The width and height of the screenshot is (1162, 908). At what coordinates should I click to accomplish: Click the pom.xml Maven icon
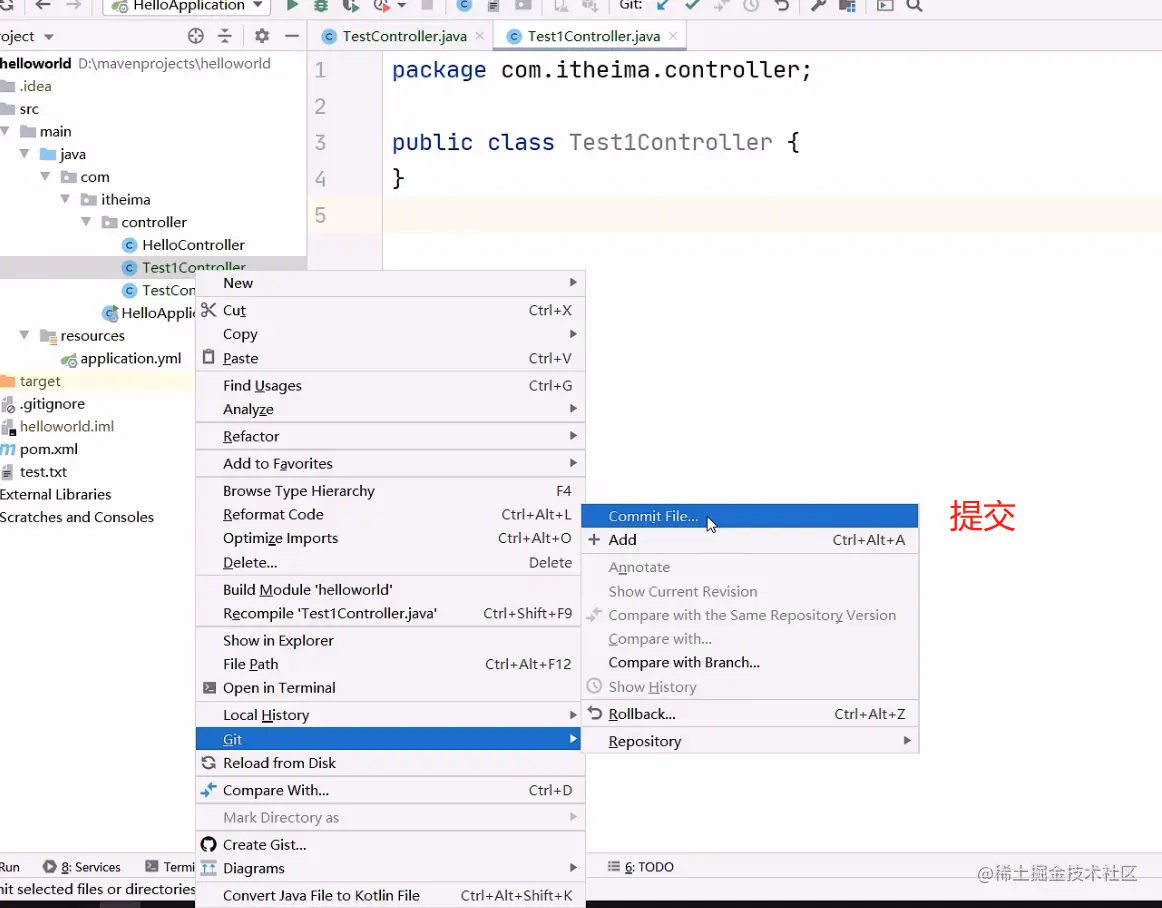[x=7, y=448]
